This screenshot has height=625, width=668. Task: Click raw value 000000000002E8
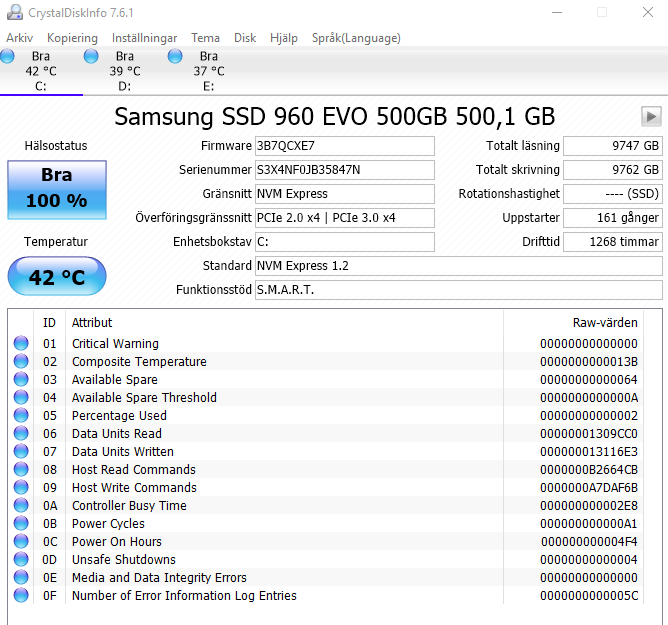pos(589,505)
